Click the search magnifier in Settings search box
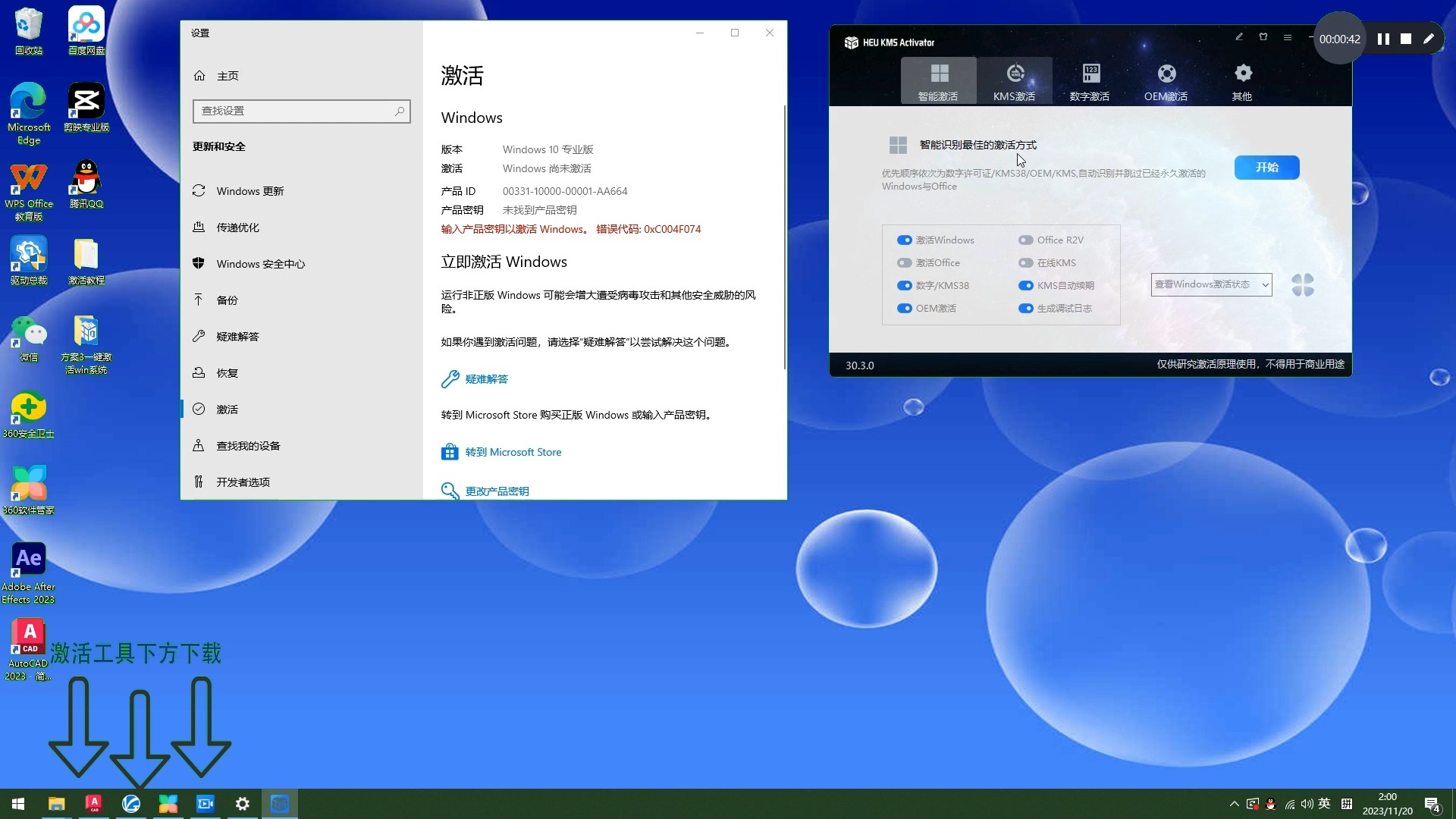The width and height of the screenshot is (1456, 819). pyautogui.click(x=400, y=111)
